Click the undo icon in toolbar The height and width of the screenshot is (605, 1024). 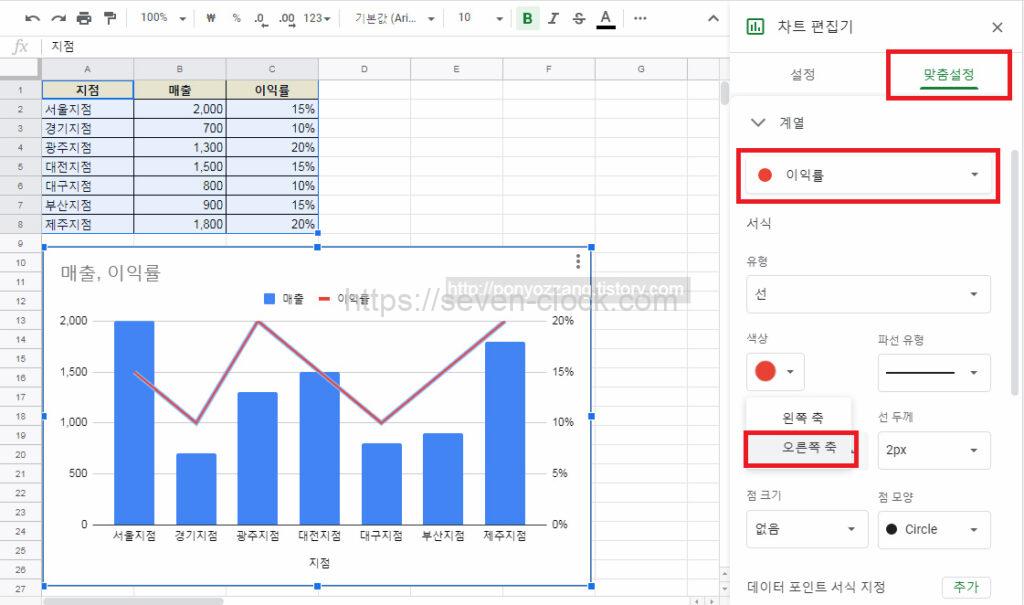pyautogui.click(x=33, y=18)
